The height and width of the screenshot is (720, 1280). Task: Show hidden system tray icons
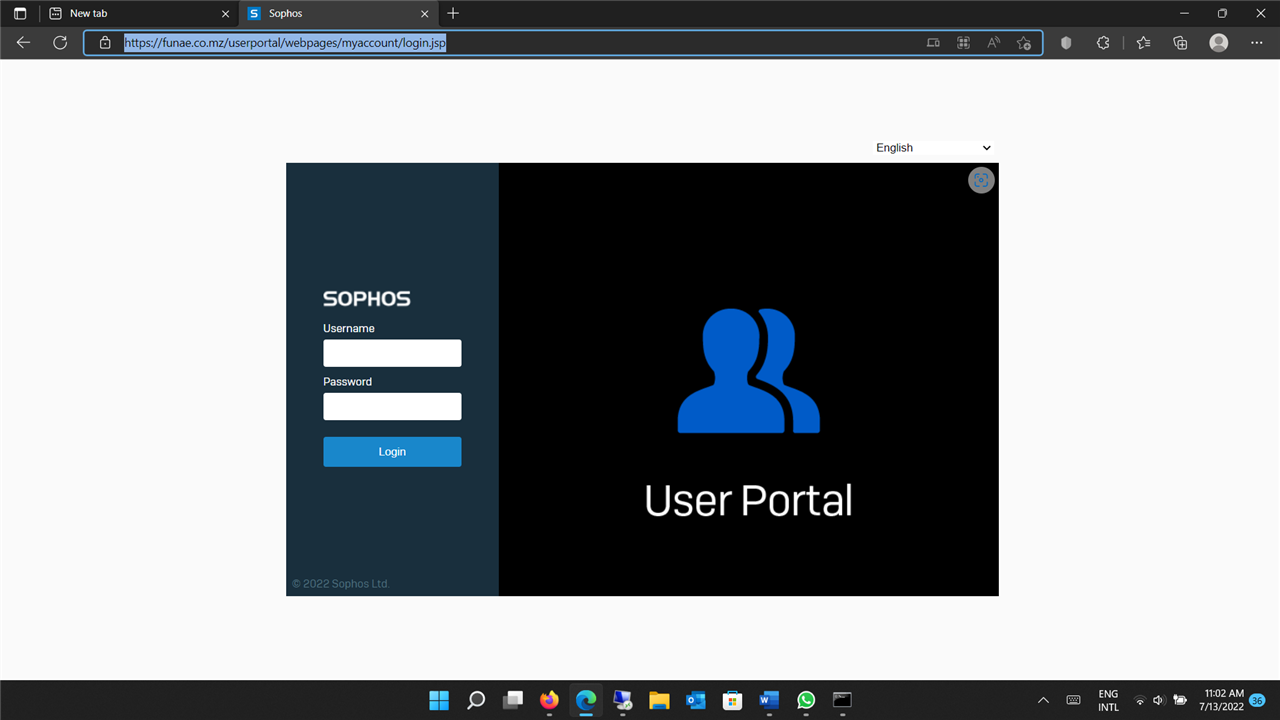1043,700
